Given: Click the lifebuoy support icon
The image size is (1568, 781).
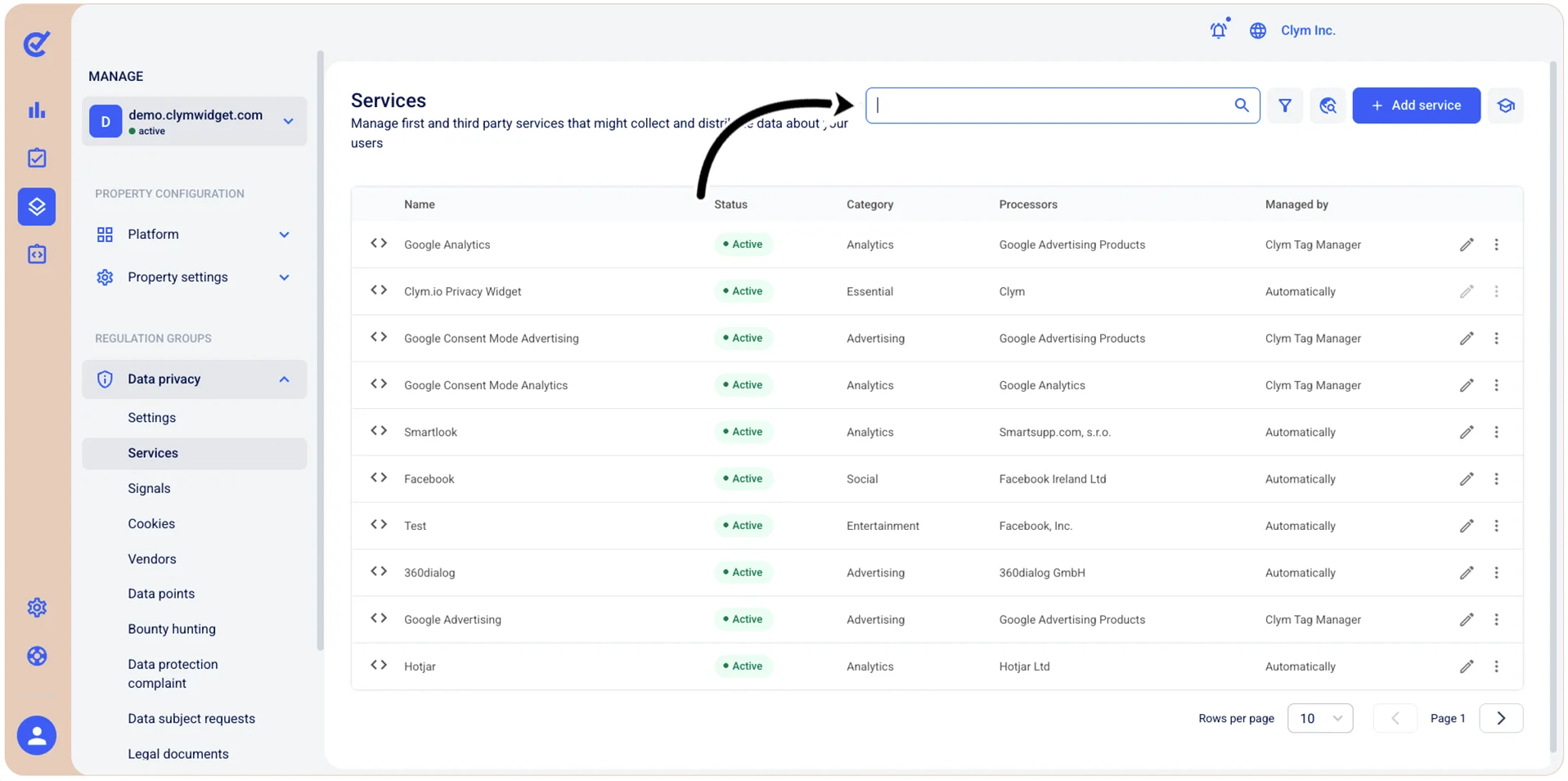Looking at the screenshot, I should pyautogui.click(x=37, y=656).
